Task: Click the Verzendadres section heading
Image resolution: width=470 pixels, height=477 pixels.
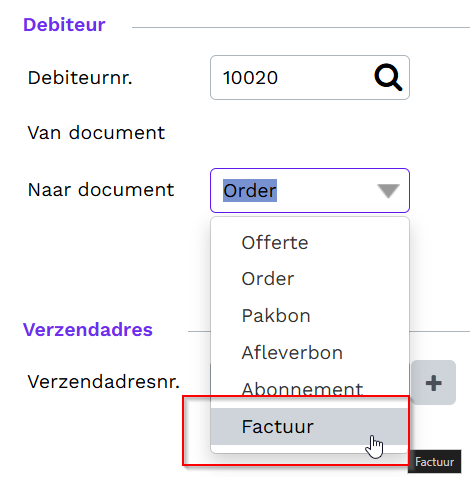Action: click(x=88, y=330)
